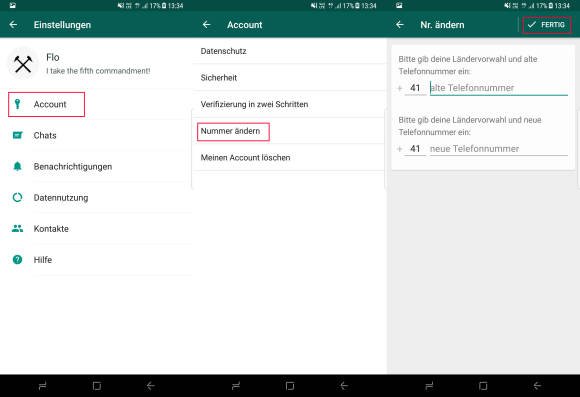Tap recent apps nav icon in Account screen
This screenshot has width=580, height=397.
[x=236, y=386]
